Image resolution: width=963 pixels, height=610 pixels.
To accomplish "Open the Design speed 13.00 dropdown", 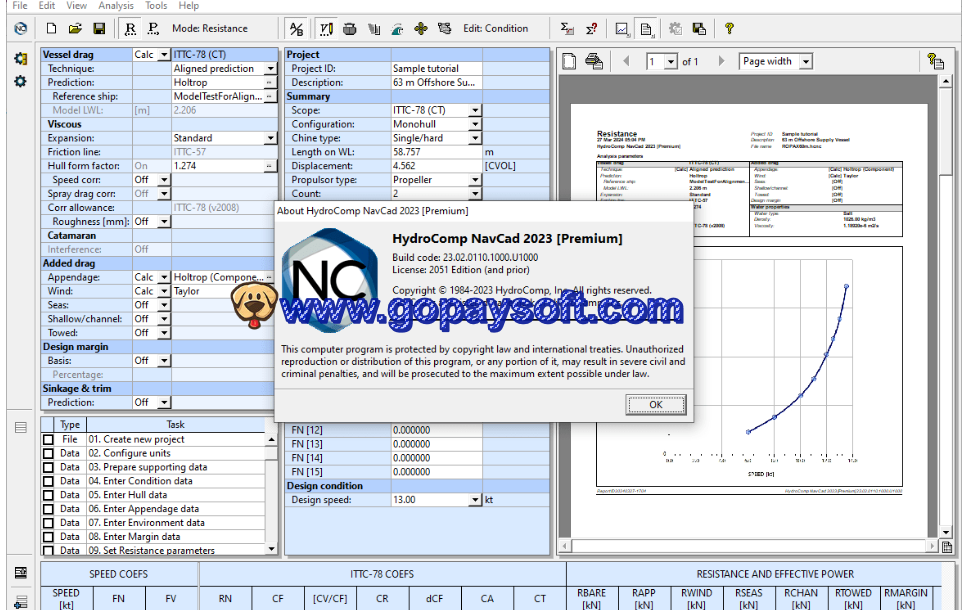I will 475,500.
